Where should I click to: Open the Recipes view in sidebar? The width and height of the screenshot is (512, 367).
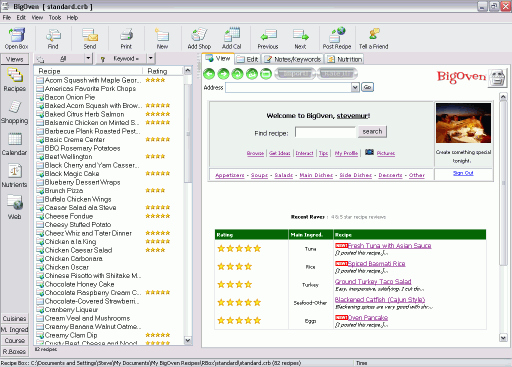15,79
